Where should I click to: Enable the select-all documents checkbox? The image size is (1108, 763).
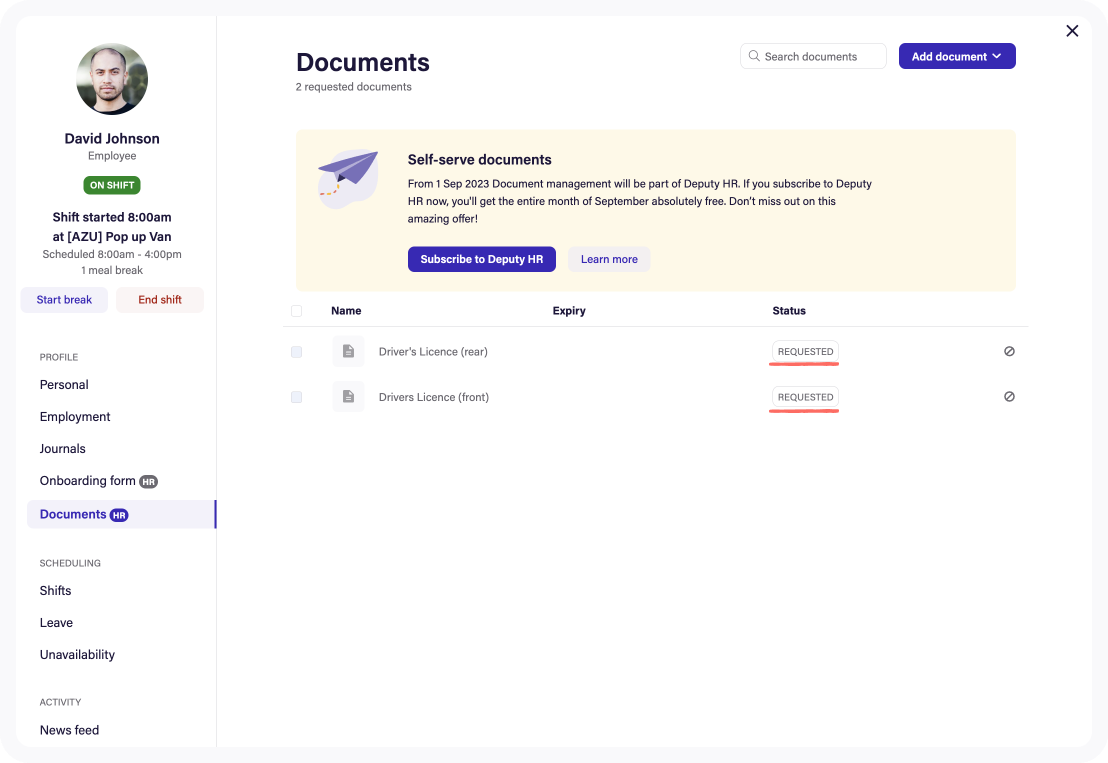tap(297, 311)
